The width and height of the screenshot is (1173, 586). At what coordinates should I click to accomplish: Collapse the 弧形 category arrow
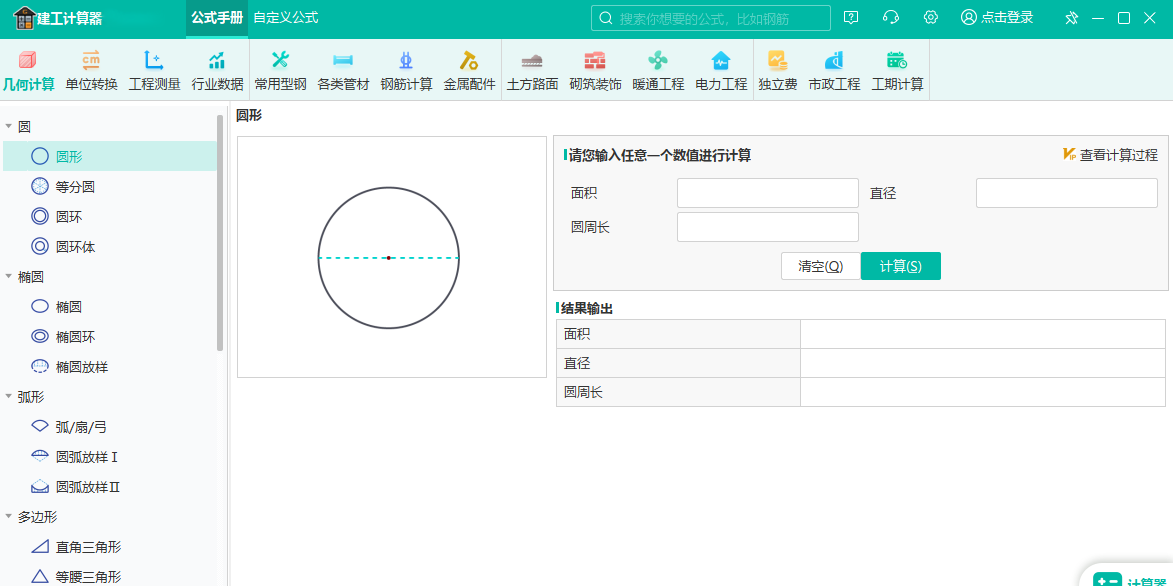tap(8, 397)
